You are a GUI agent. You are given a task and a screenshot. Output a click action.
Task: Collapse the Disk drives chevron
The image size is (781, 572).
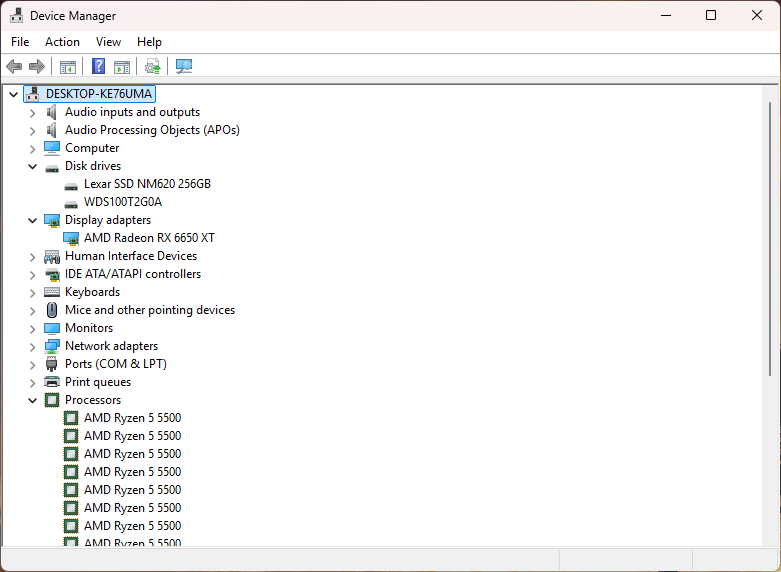(x=32, y=166)
